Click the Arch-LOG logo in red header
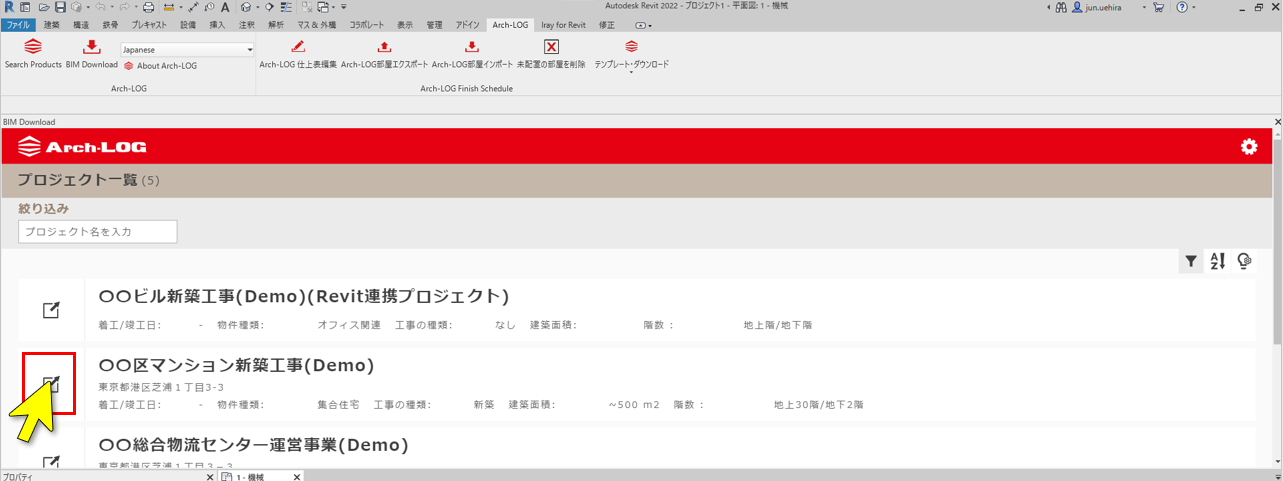 82,147
